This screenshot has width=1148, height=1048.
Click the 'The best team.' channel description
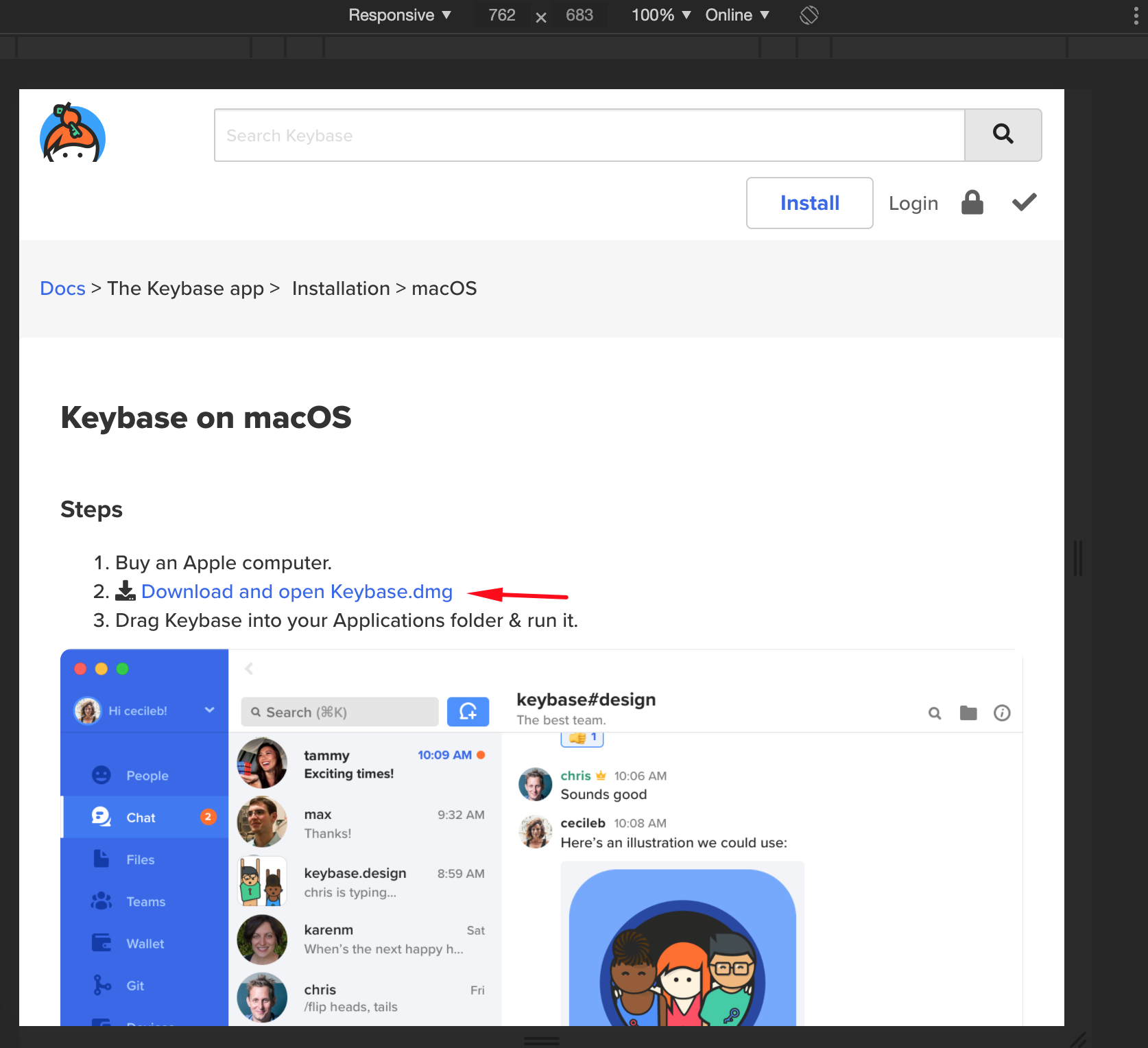point(562,720)
